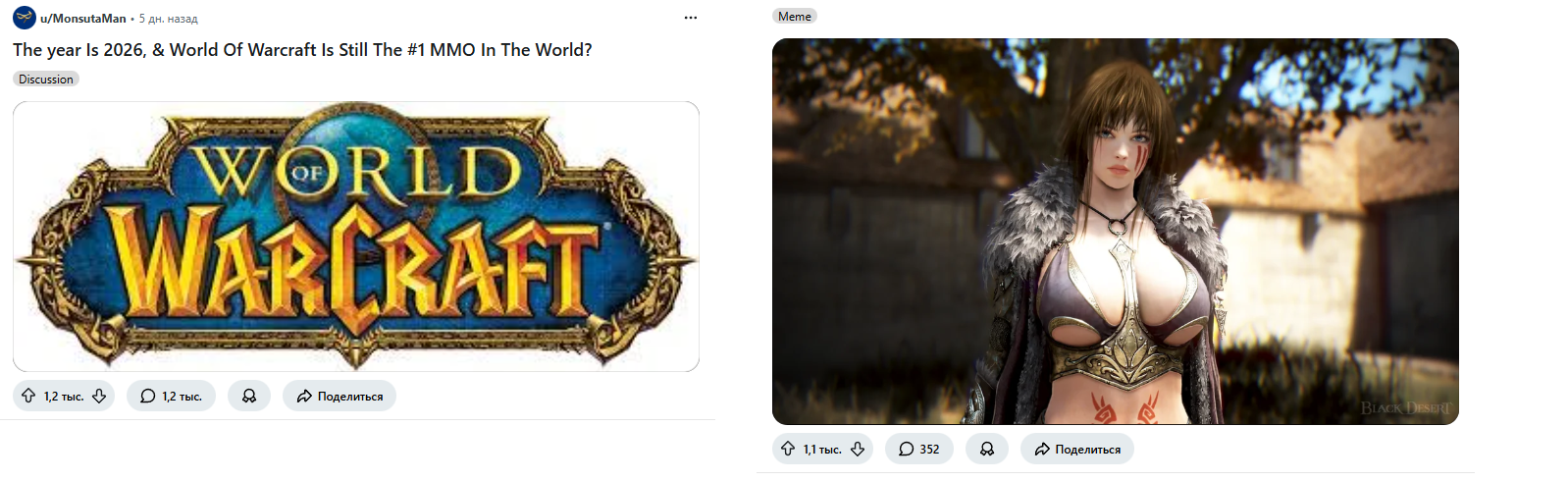1568x481 pixels.
Task: Downvote the Meme post
Action: point(858,449)
